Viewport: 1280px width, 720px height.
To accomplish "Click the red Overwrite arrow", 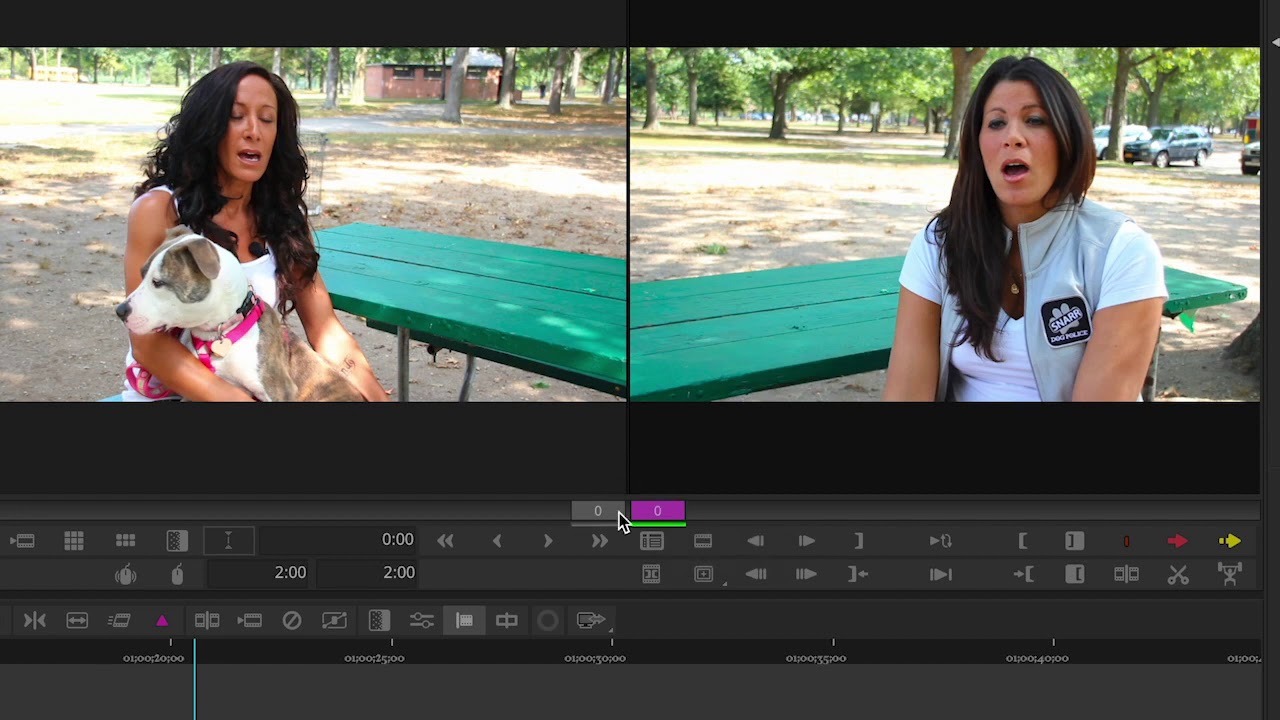I will 1177,541.
